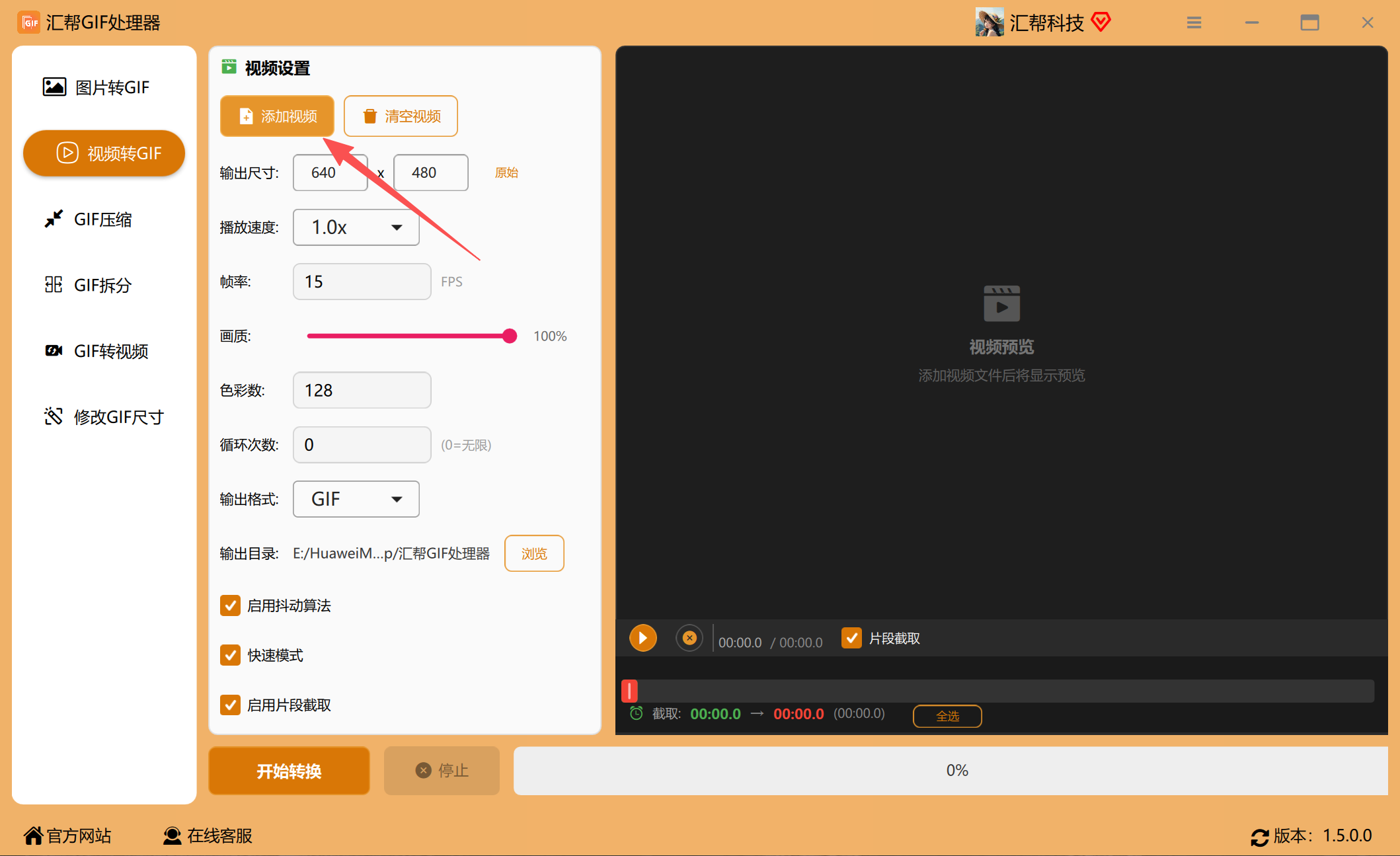Open 修改GIF尺寸 in the sidebar
Screen dimensions: 1400x856
(104, 417)
